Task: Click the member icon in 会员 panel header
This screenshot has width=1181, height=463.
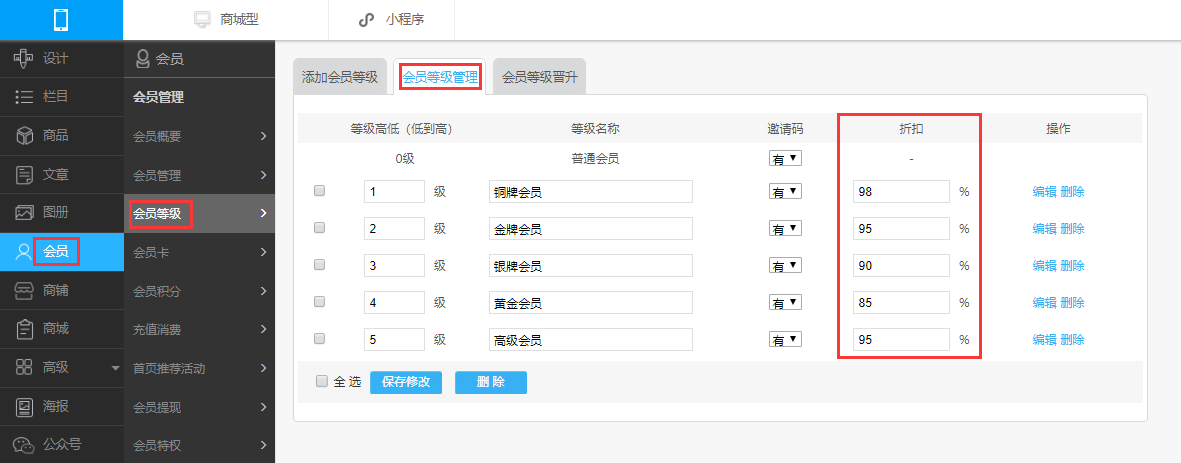Action: 142,59
